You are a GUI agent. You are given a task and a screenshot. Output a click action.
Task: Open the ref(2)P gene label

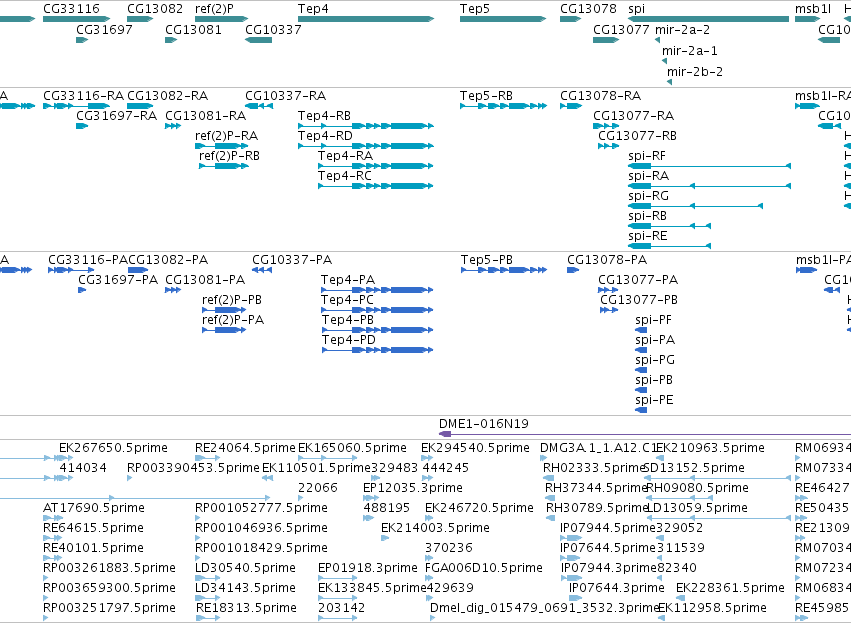tap(214, 9)
